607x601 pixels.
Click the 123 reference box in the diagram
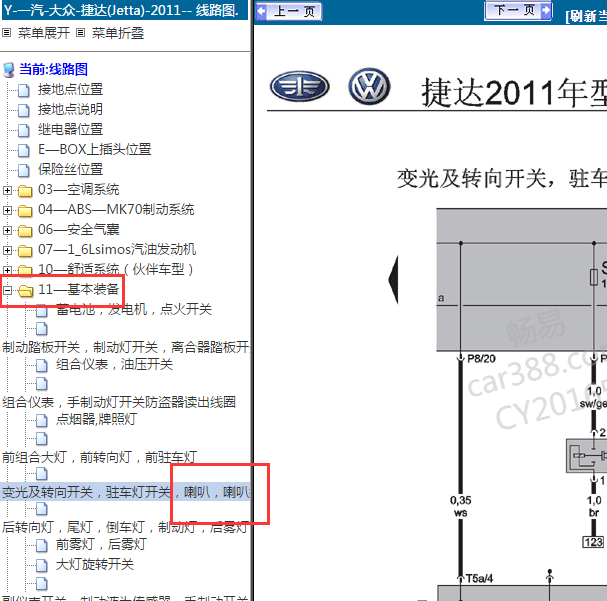(593, 542)
